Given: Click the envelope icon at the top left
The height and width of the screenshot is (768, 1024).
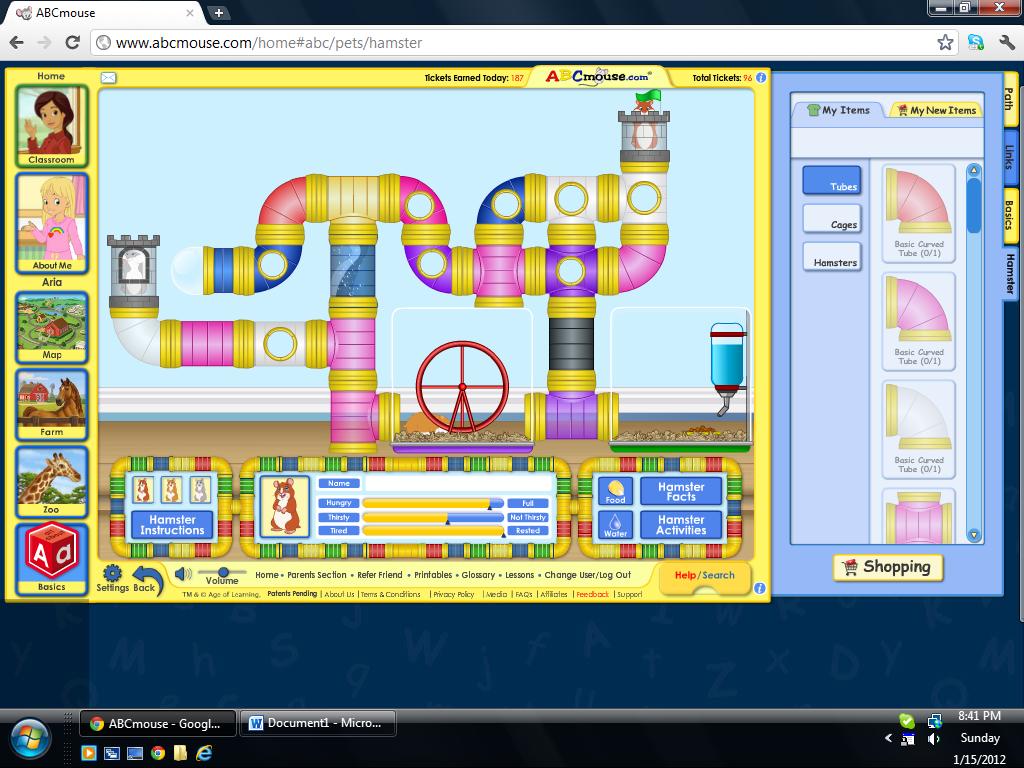Looking at the screenshot, I should [x=110, y=77].
